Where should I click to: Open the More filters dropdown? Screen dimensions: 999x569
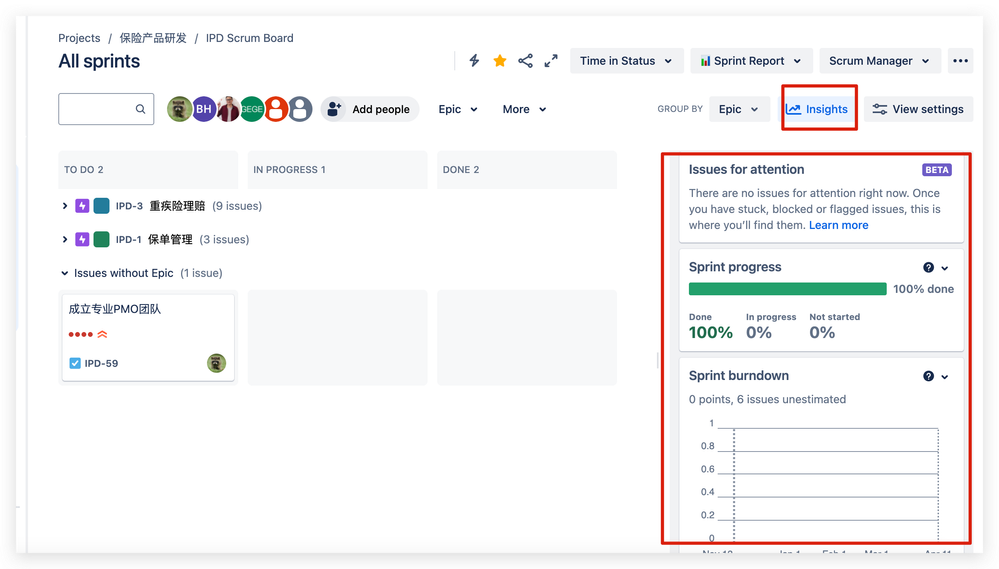click(524, 109)
